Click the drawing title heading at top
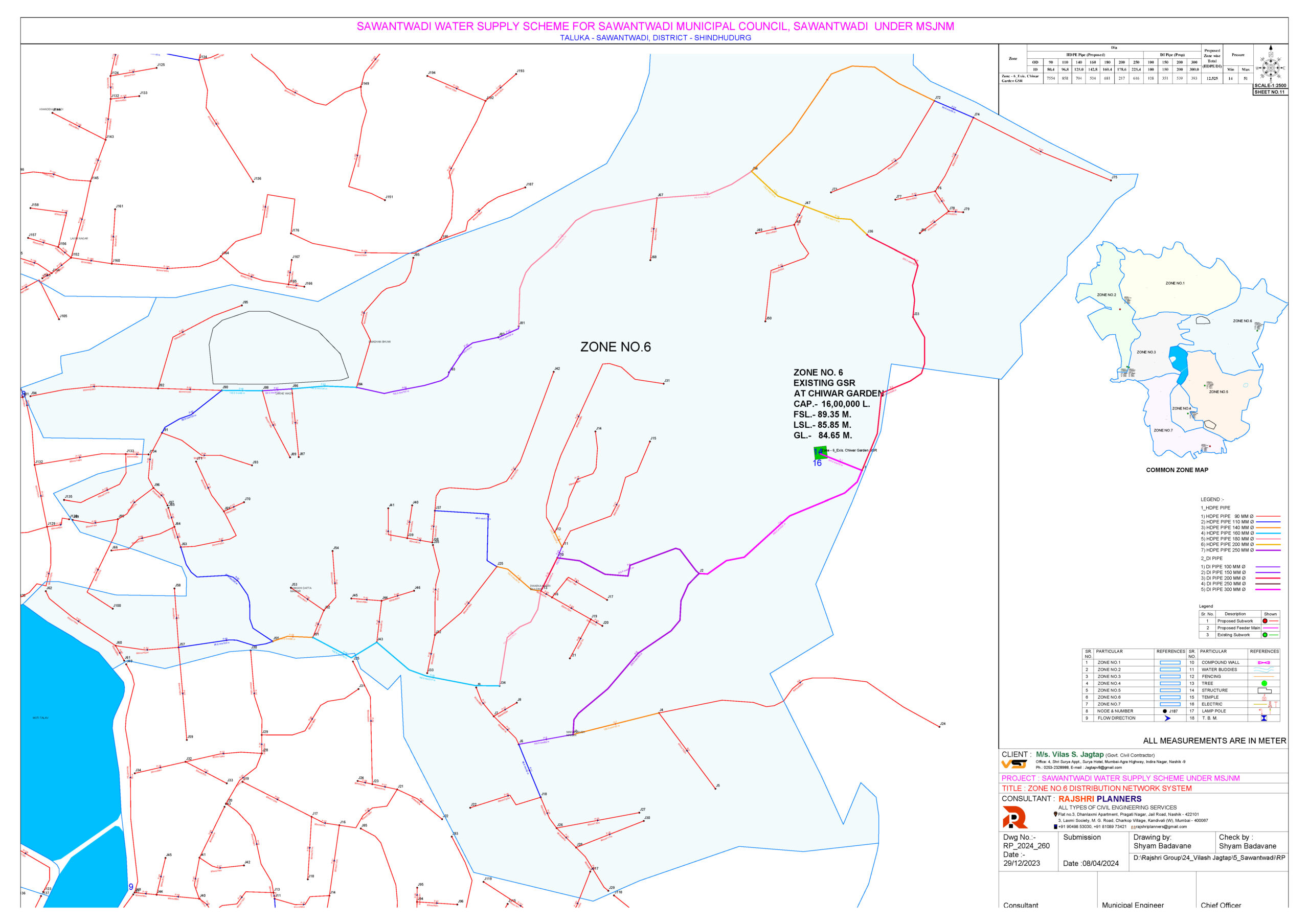The width and height of the screenshot is (1309, 924). pyautogui.click(x=655, y=26)
